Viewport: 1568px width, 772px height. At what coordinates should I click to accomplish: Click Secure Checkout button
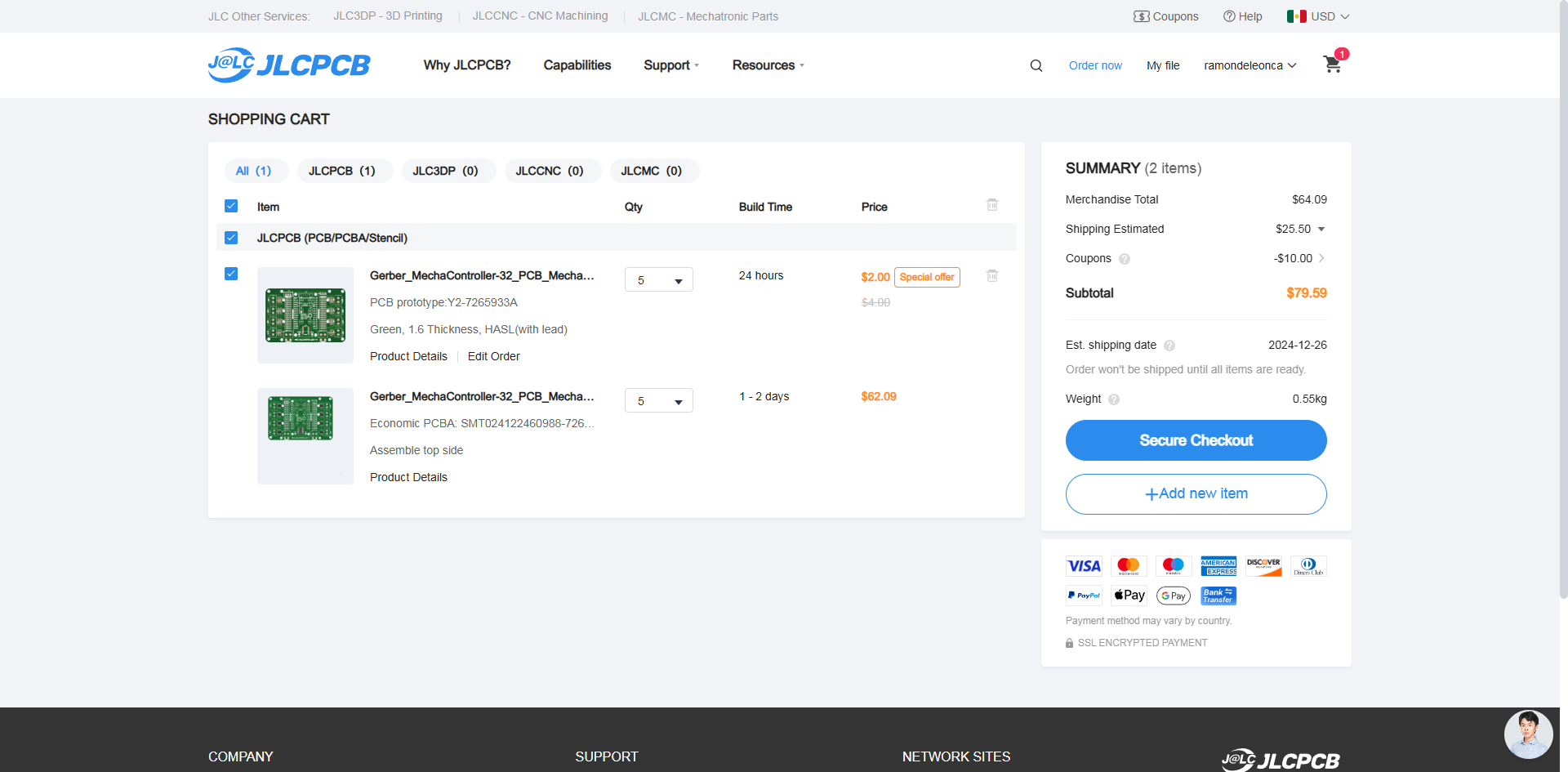point(1196,440)
